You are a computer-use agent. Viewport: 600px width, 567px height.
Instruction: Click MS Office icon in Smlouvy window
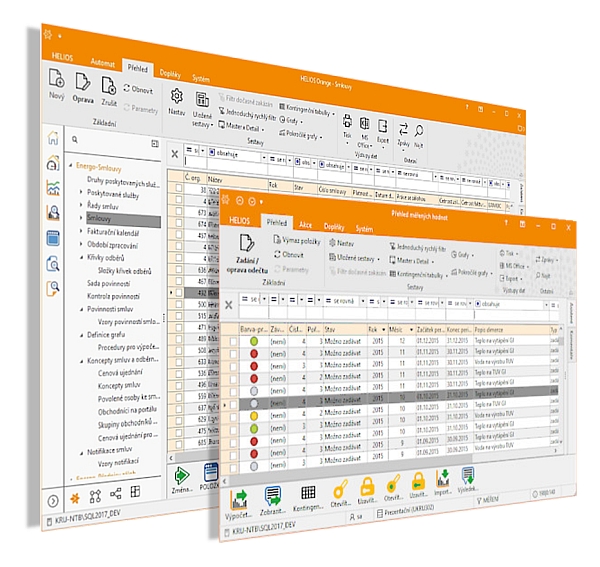[364, 123]
